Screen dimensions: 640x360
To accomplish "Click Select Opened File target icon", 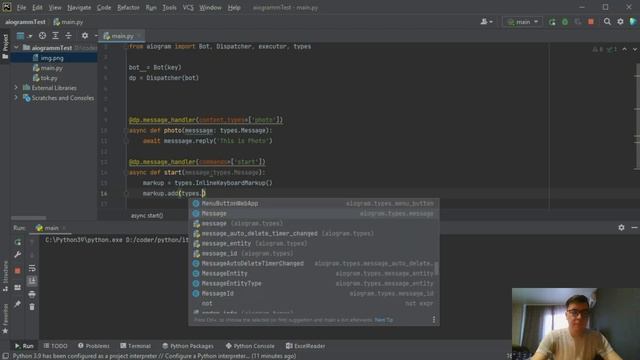I will coord(42,36).
